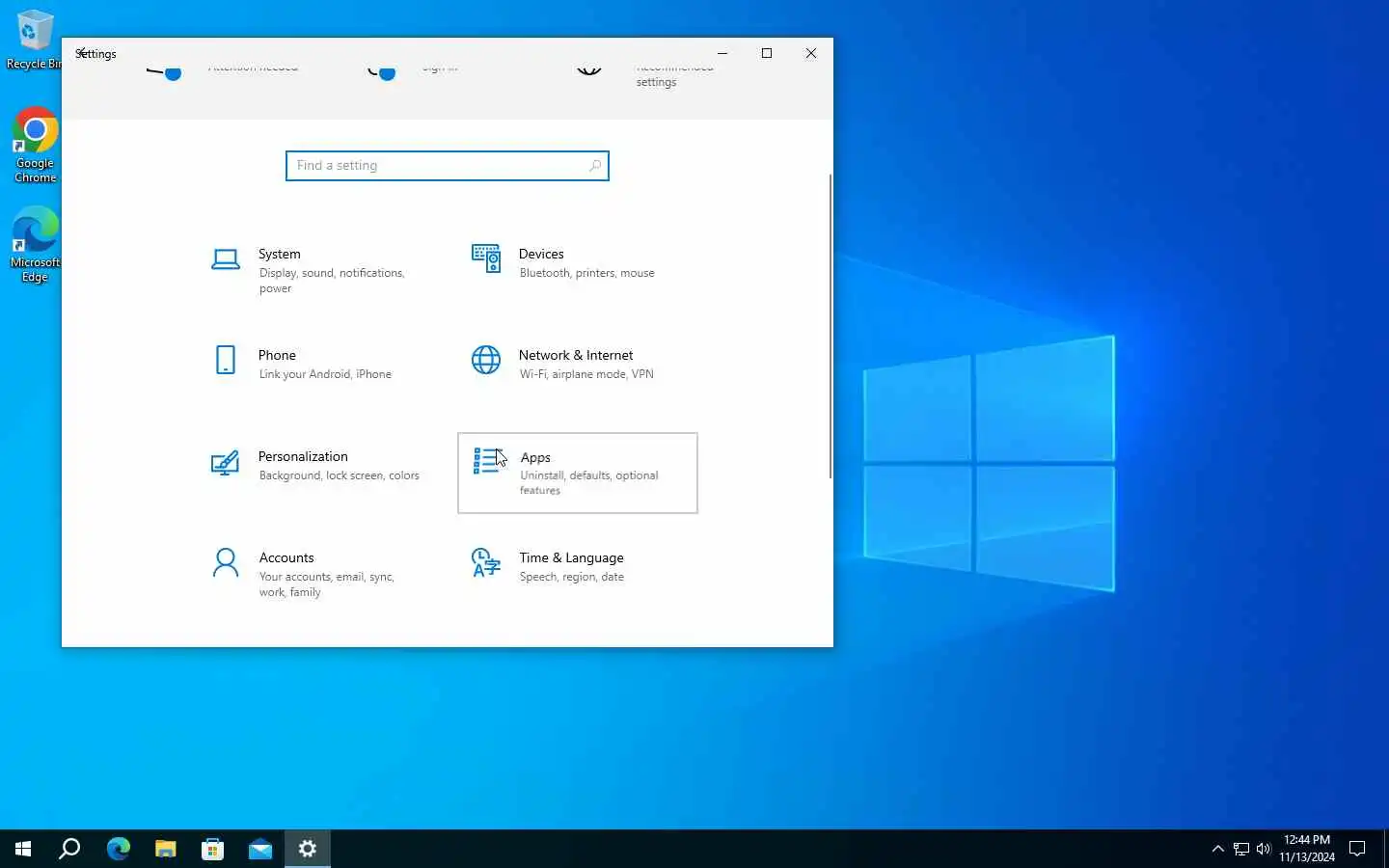Click the magnifier icon in the search box

595,166
